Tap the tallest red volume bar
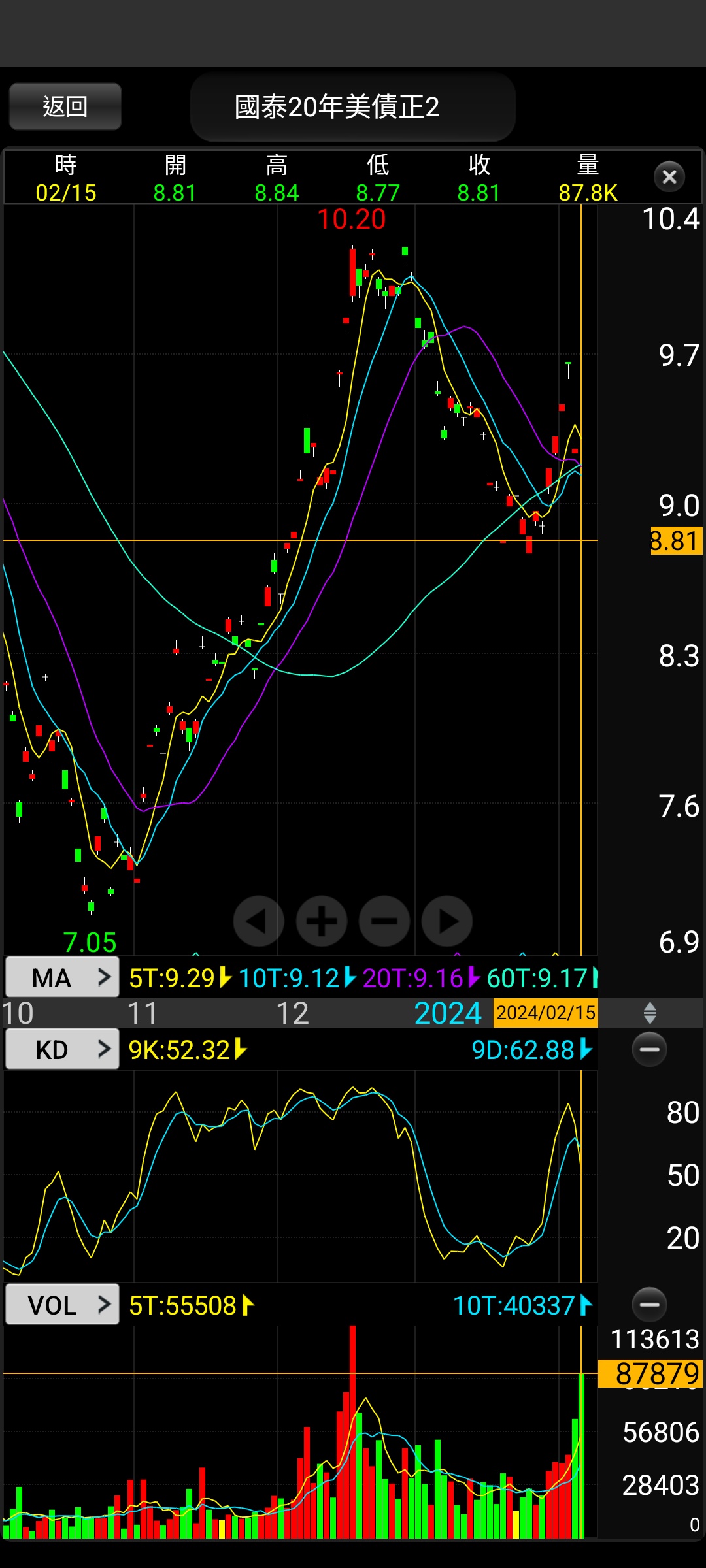 [x=353, y=1431]
